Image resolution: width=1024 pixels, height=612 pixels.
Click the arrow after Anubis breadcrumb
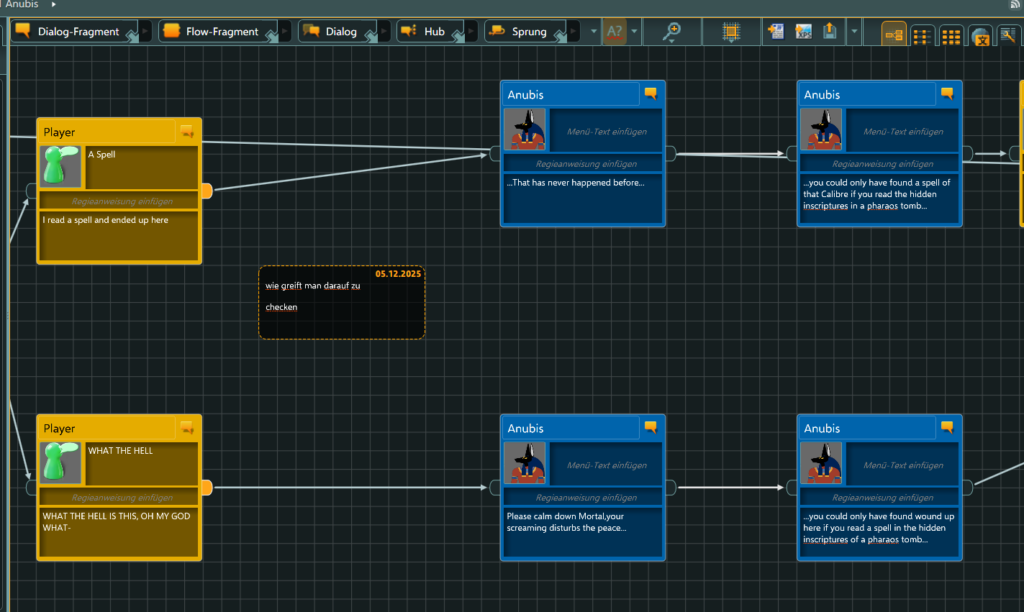pos(53,4)
